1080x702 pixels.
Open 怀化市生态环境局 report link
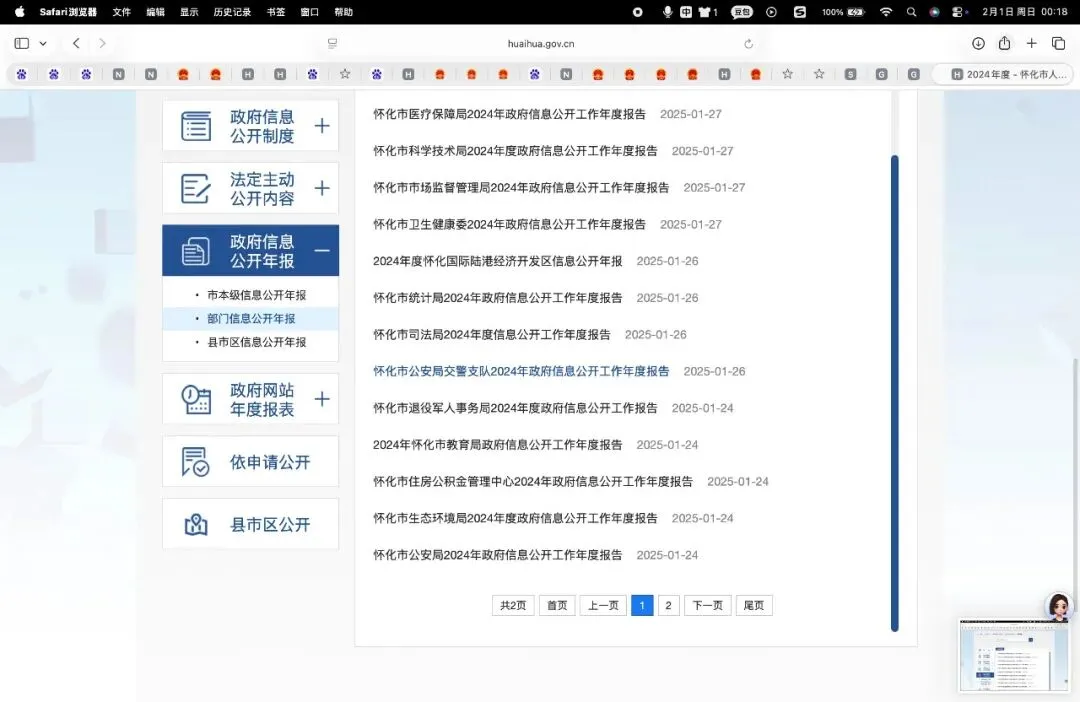click(515, 518)
